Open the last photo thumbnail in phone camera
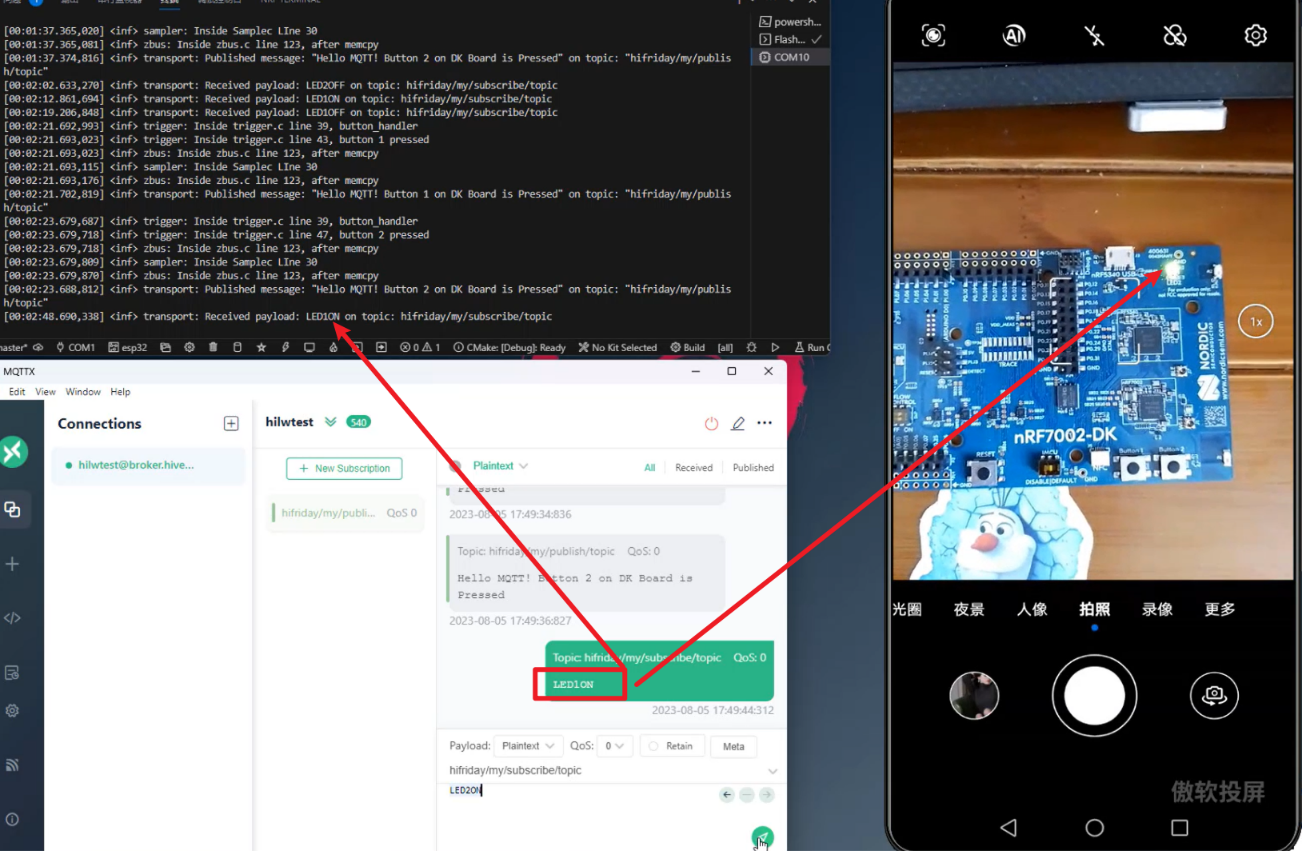Screen dimensions: 1302x851 point(975,695)
